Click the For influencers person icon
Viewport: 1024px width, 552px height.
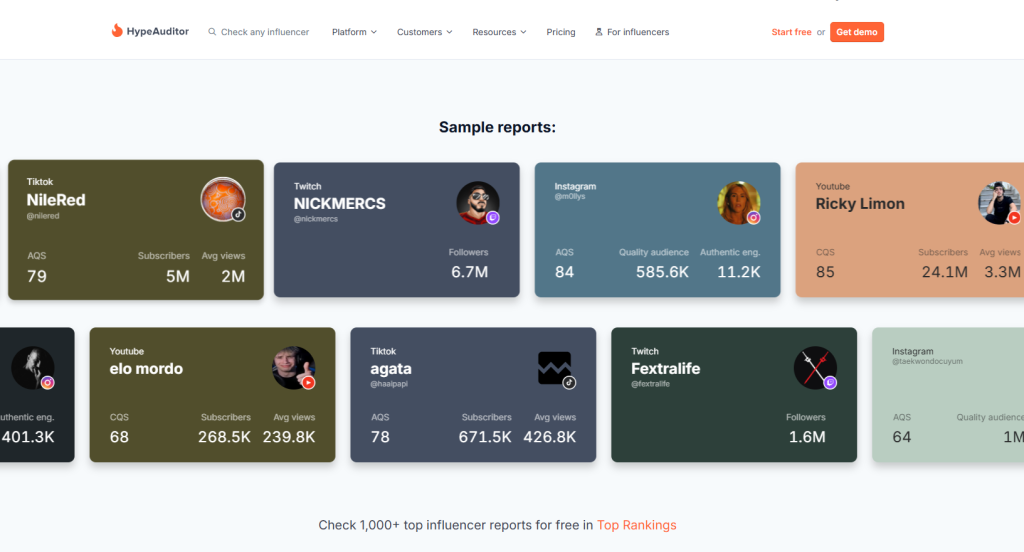pyautogui.click(x=599, y=32)
